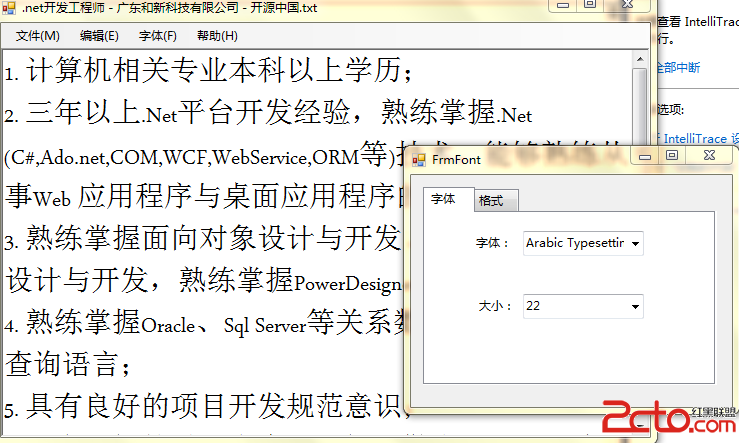Maximize the FrmFont dialog
Viewport: 739px width, 443px height.
click(x=672, y=155)
